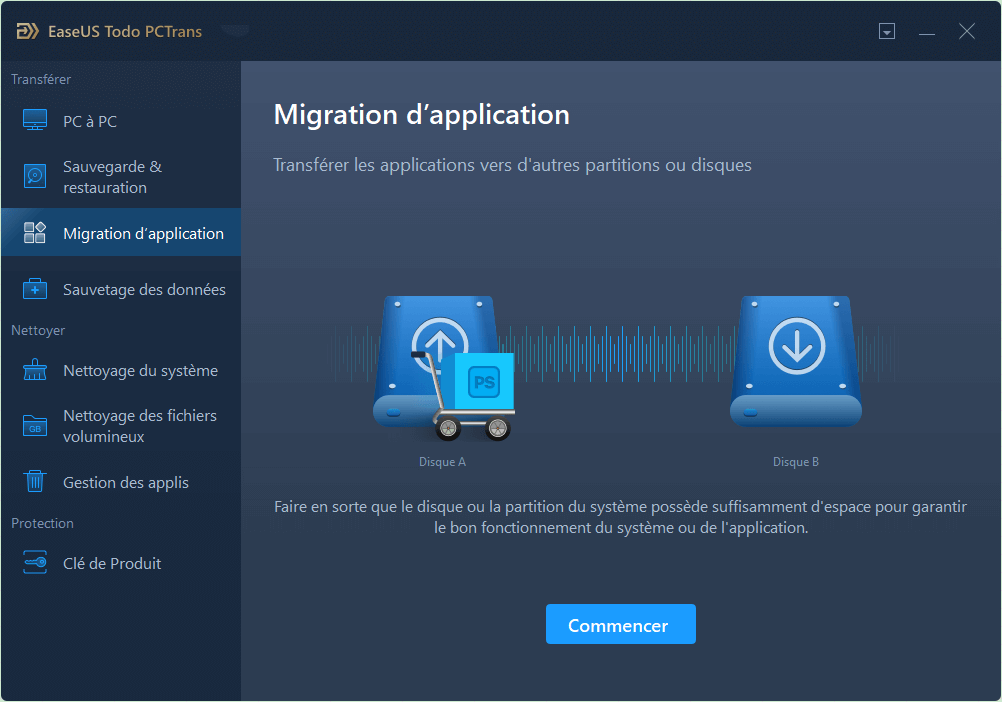Click the disk space warning paragraph
Image resolution: width=1002 pixels, height=702 pixels.
pos(620,517)
